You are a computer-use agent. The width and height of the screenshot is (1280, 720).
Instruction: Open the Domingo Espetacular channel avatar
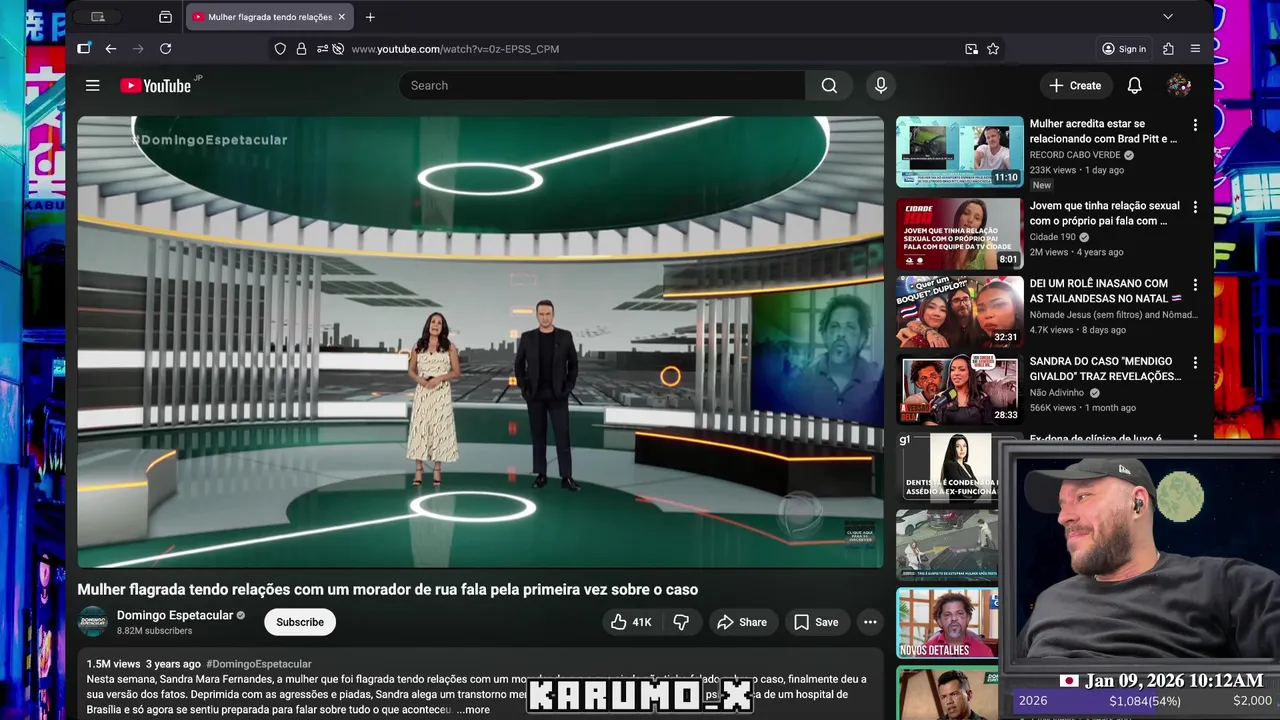coord(93,621)
